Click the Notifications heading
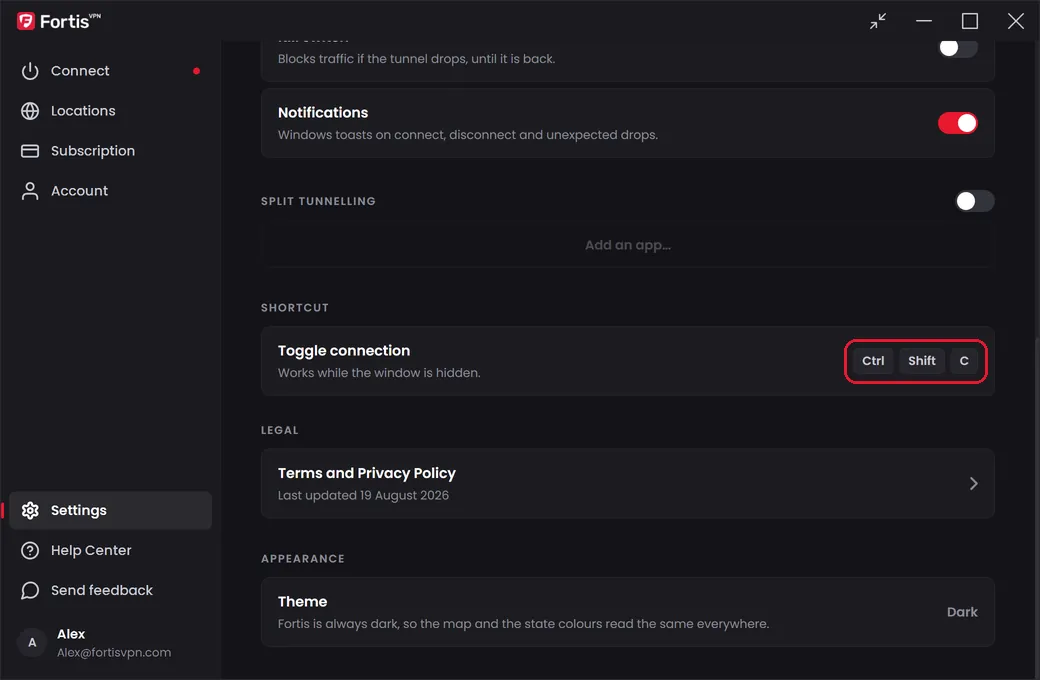 (x=322, y=113)
